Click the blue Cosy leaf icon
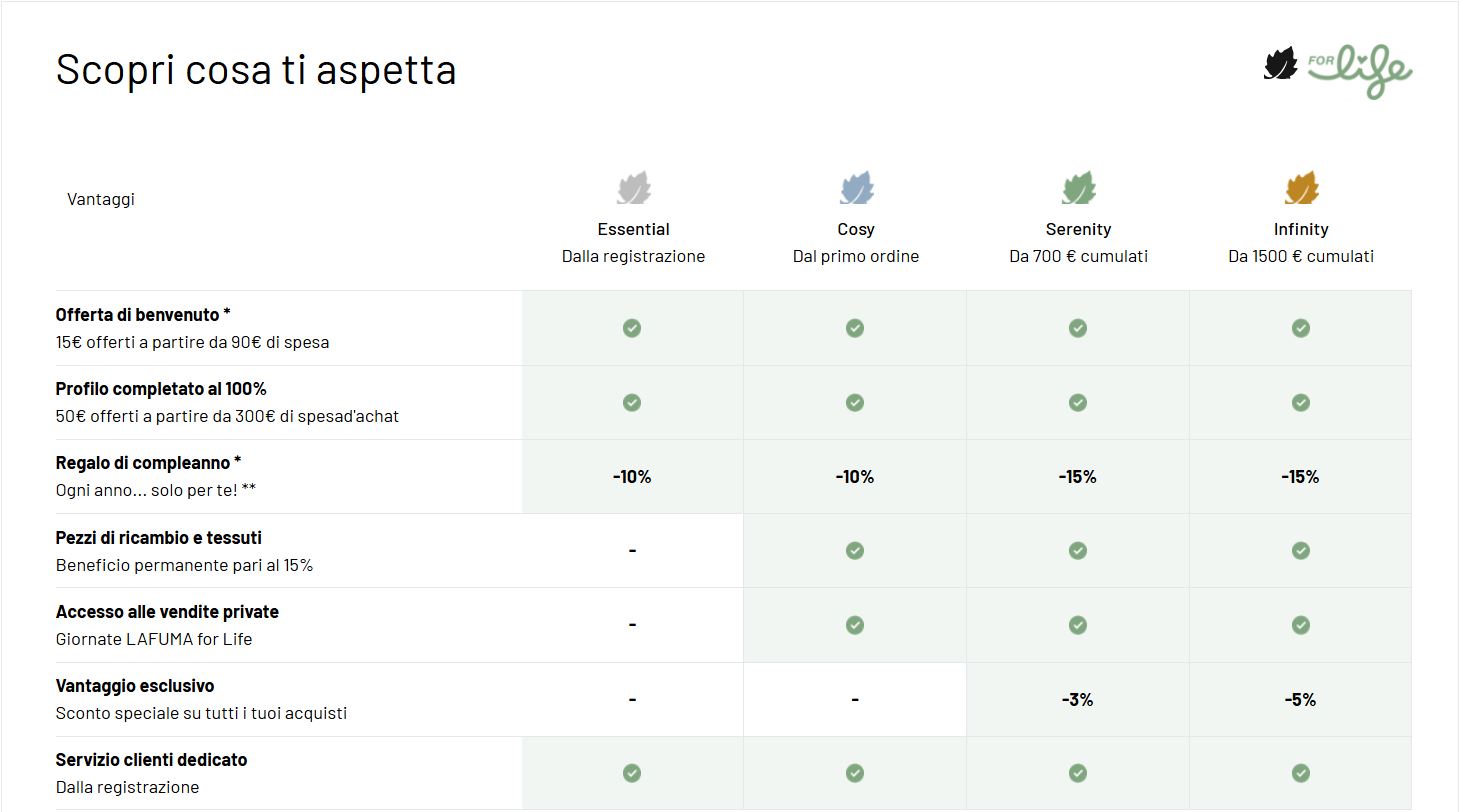1460x812 pixels. pos(857,188)
